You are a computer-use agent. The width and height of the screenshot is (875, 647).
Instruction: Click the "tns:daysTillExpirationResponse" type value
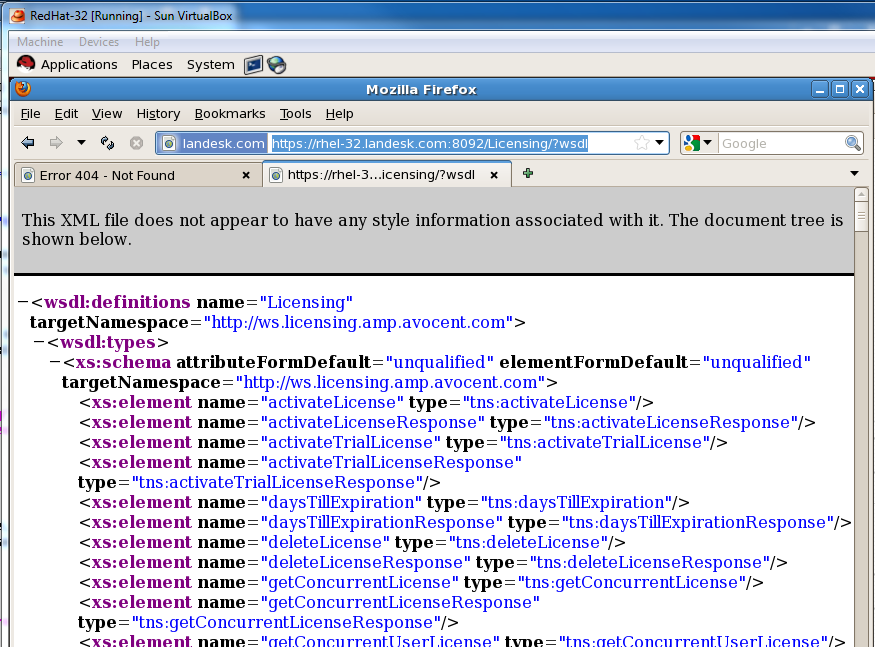coord(698,523)
